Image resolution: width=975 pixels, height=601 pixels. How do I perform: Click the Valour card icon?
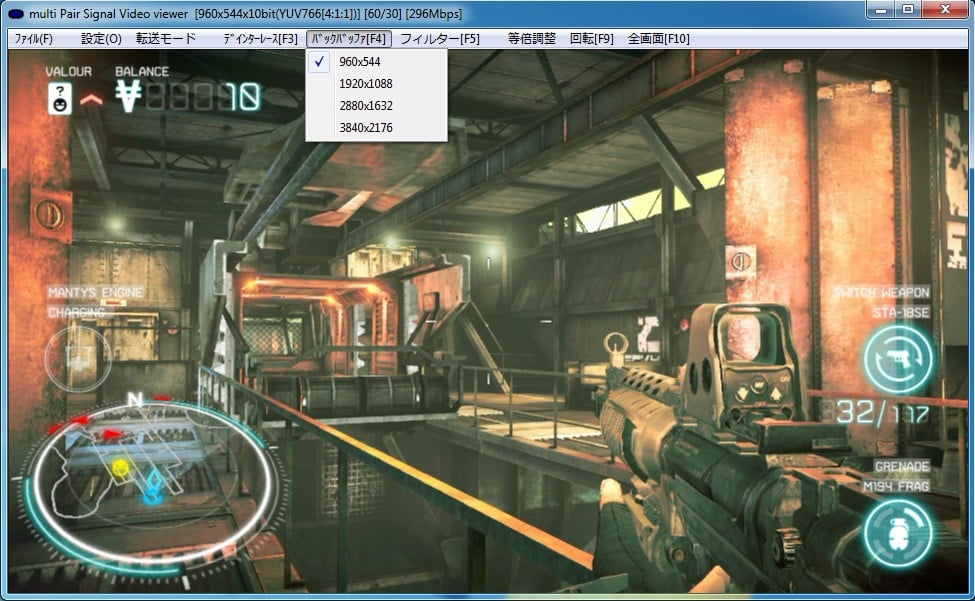coord(61,98)
